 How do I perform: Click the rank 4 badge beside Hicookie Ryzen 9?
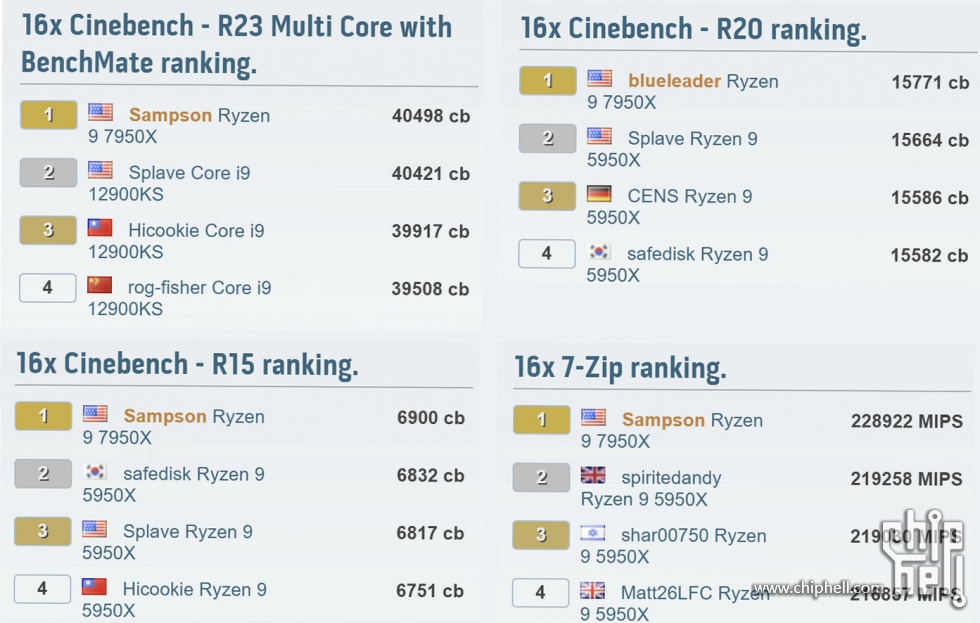tap(42, 589)
